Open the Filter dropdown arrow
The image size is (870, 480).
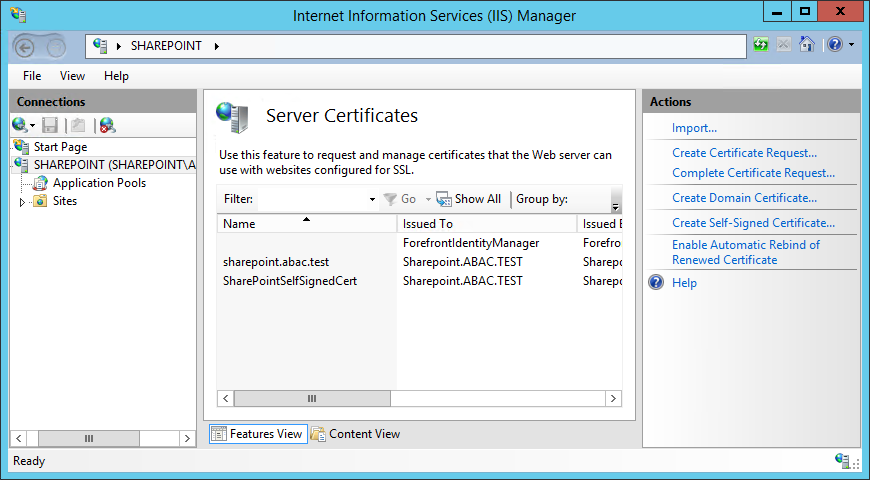372,200
